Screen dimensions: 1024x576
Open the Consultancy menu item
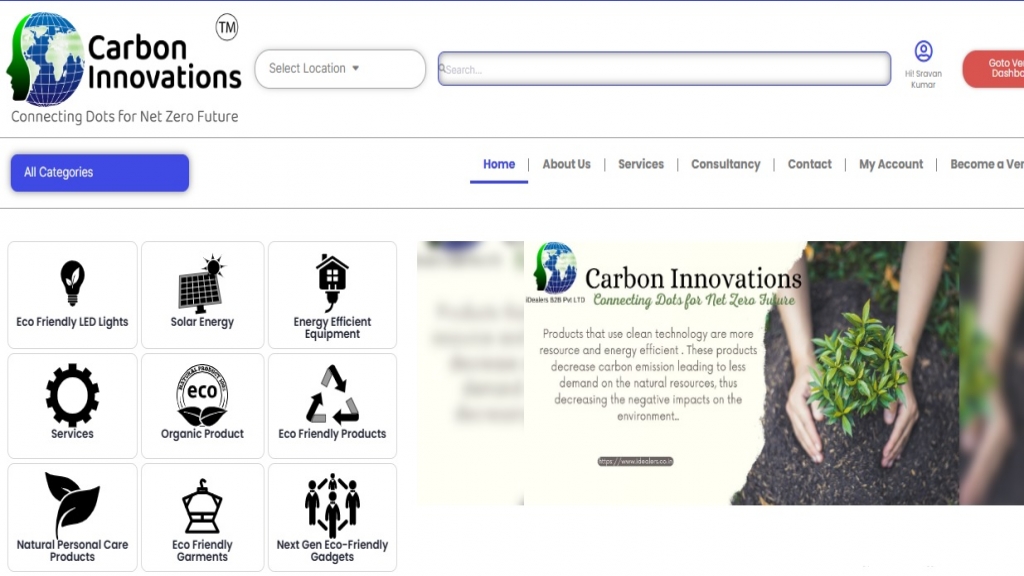[726, 165]
